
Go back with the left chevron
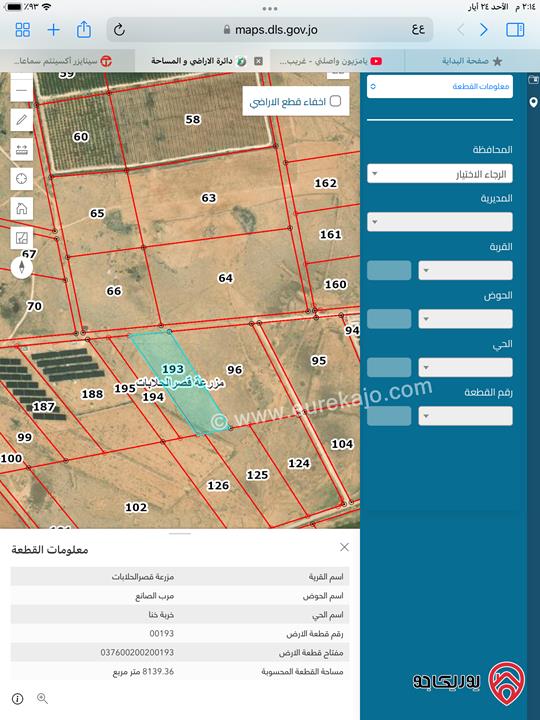coord(461,30)
